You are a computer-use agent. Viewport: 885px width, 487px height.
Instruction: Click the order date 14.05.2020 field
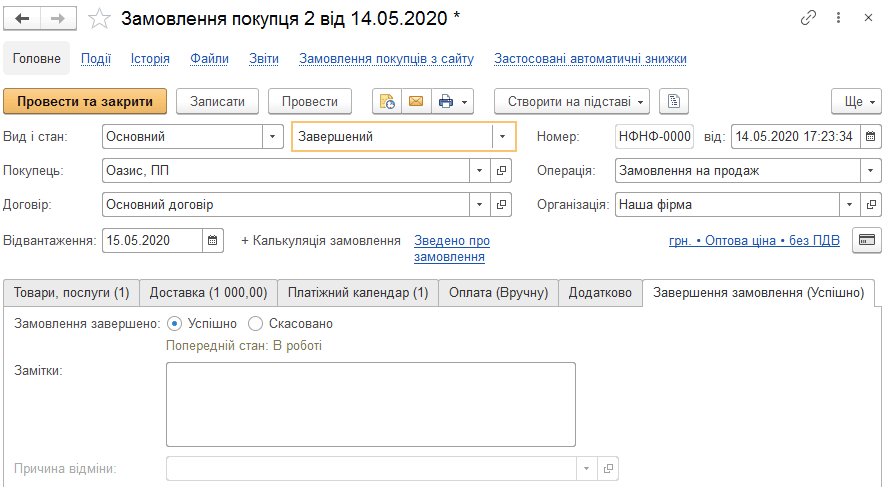tap(795, 137)
